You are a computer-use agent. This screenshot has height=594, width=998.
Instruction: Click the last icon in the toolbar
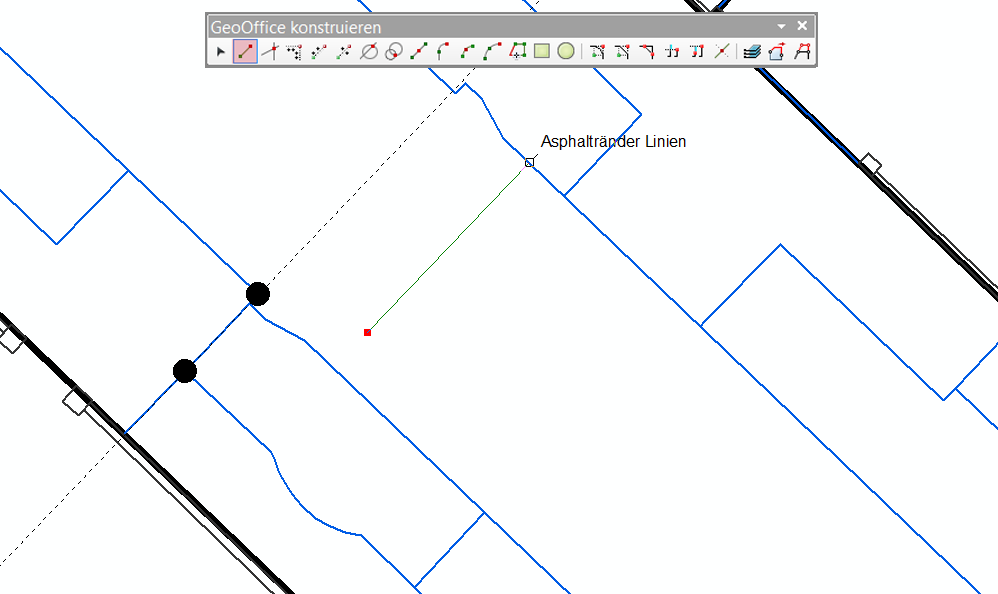[x=801, y=52]
